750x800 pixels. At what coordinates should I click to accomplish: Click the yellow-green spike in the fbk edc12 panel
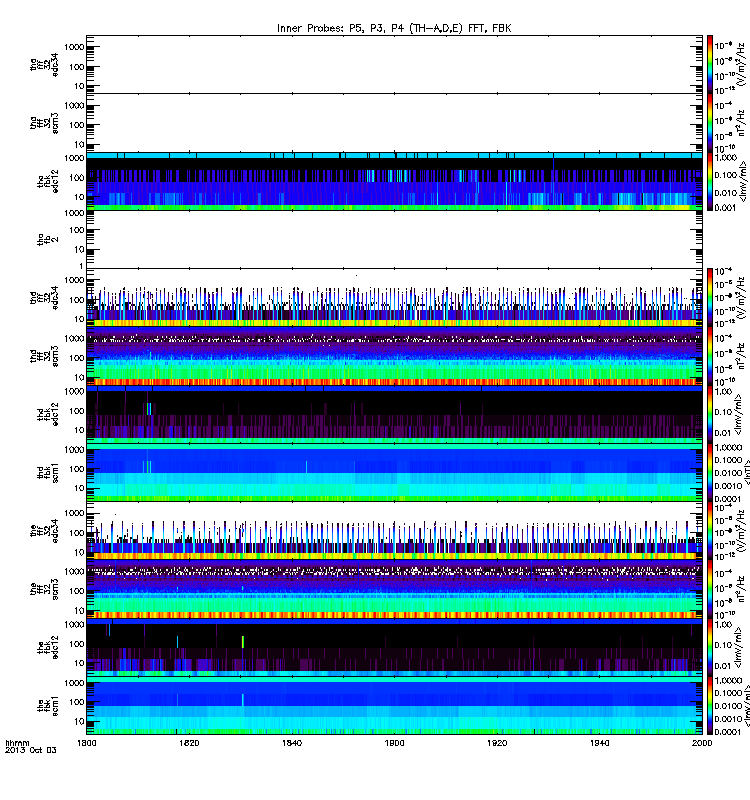[x=243, y=642]
